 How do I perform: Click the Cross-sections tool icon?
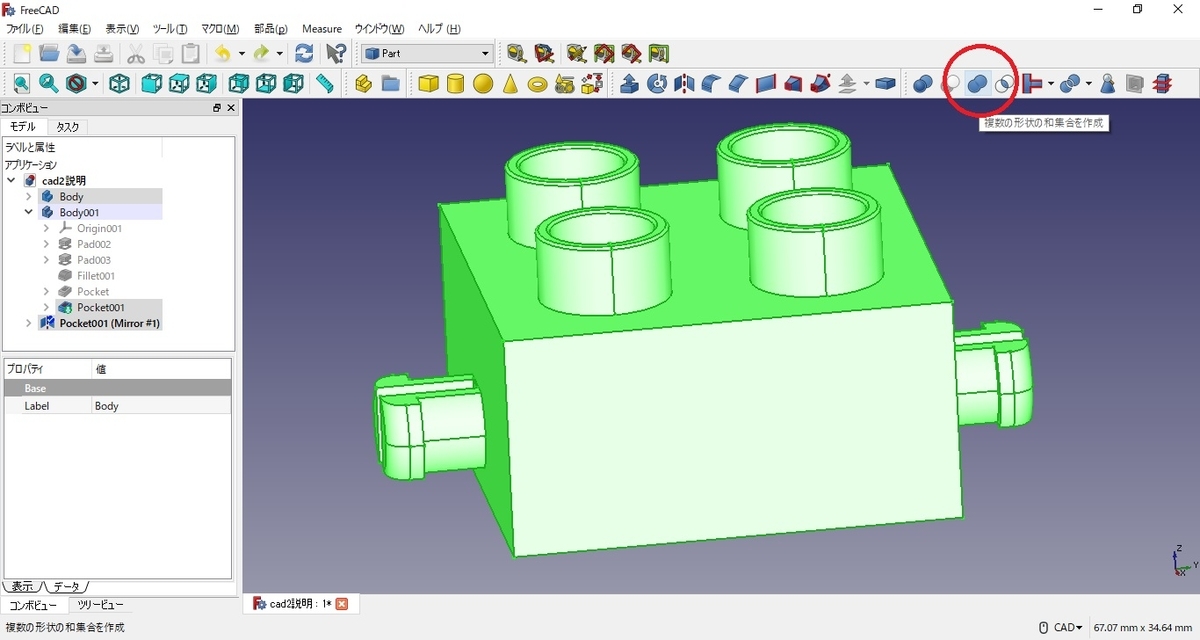click(x=1161, y=84)
